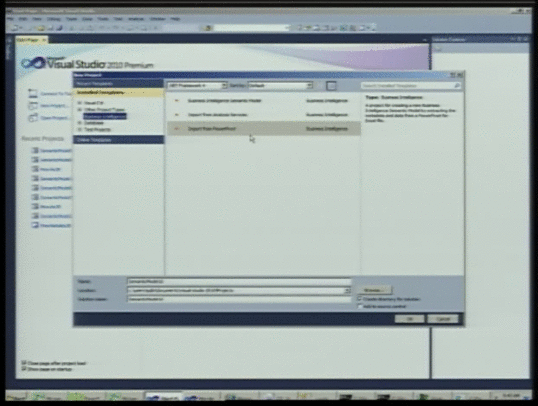This screenshot has width=538, height=406.
Task: Select the Business Intelligence tree item
Action: [x=105, y=116]
